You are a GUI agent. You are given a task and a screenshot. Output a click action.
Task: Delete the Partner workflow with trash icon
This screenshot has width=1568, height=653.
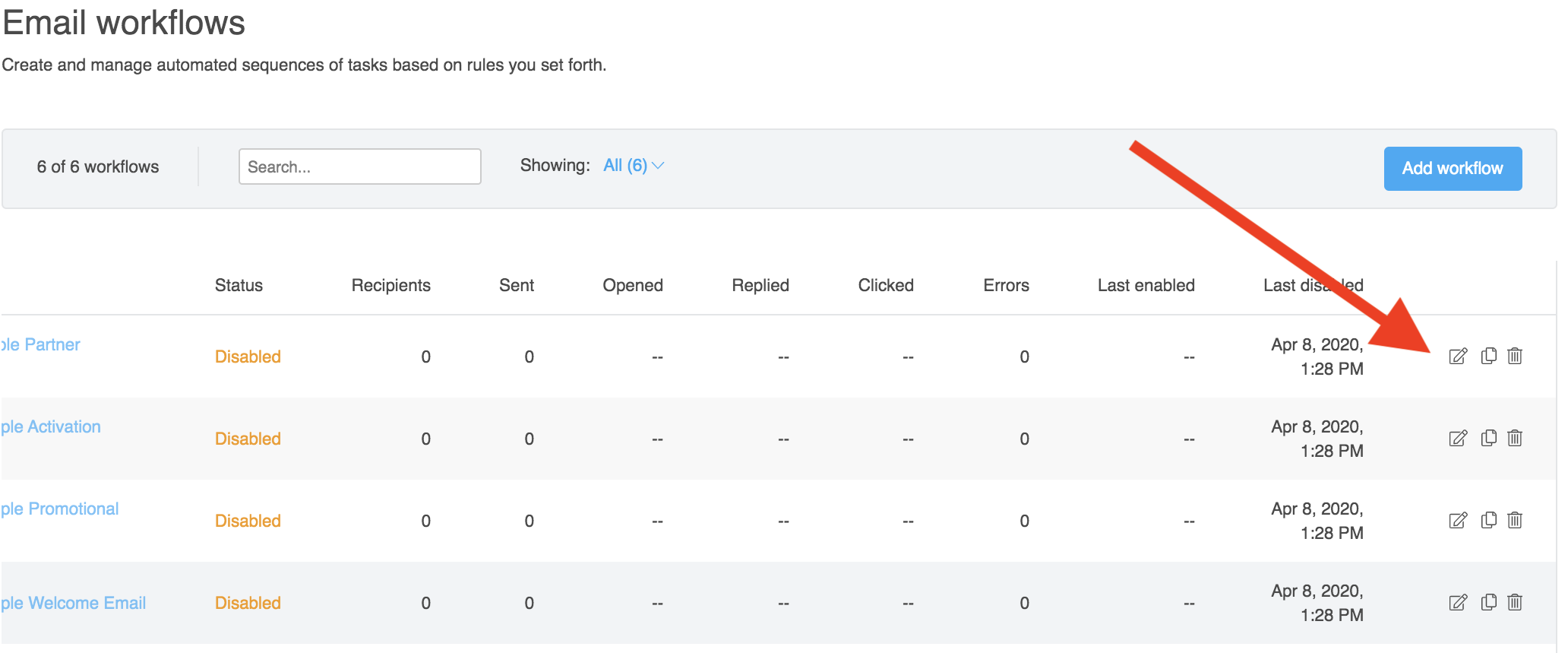[x=1515, y=356]
